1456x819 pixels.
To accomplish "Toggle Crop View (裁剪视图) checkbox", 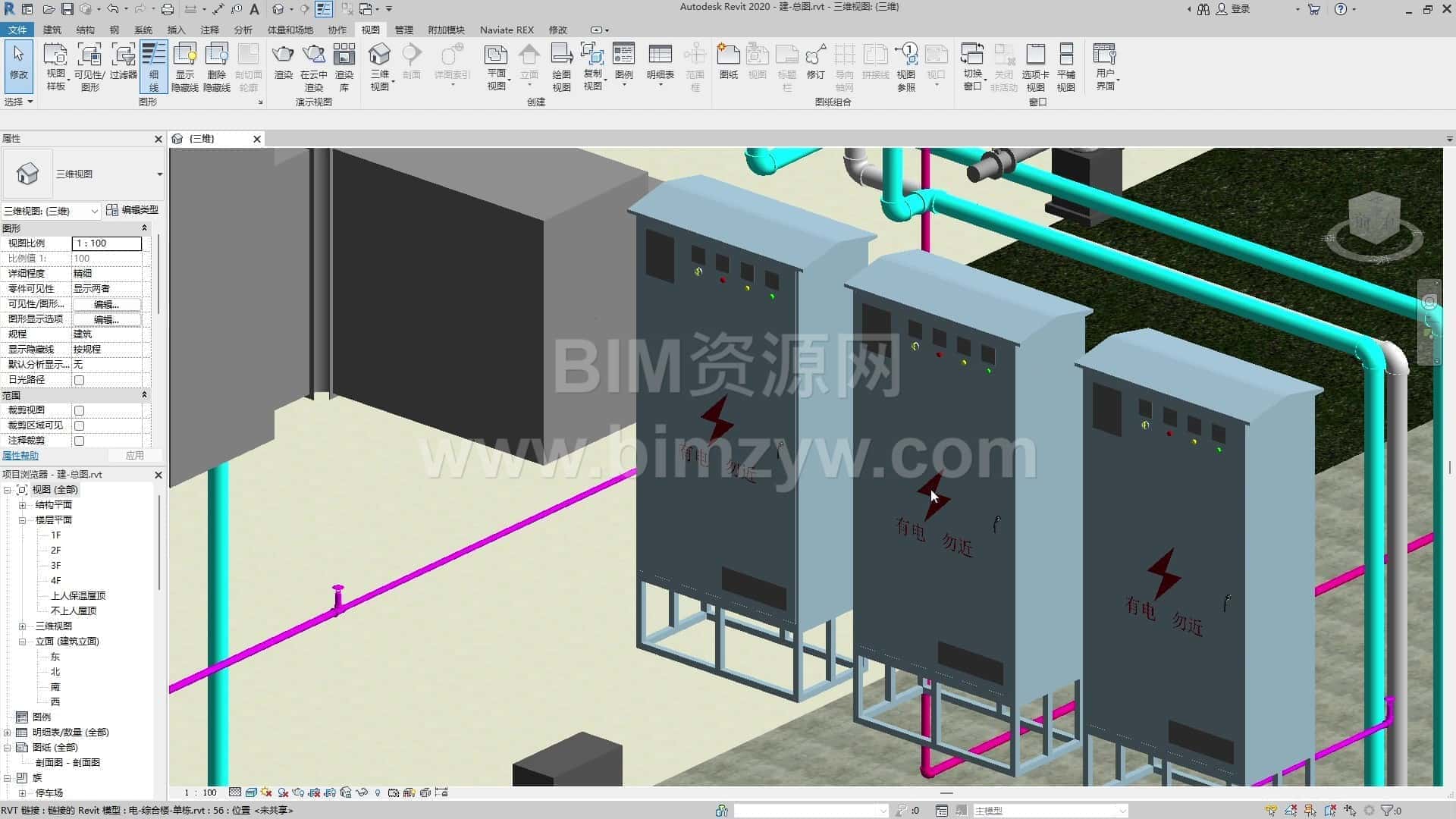I will [x=79, y=410].
